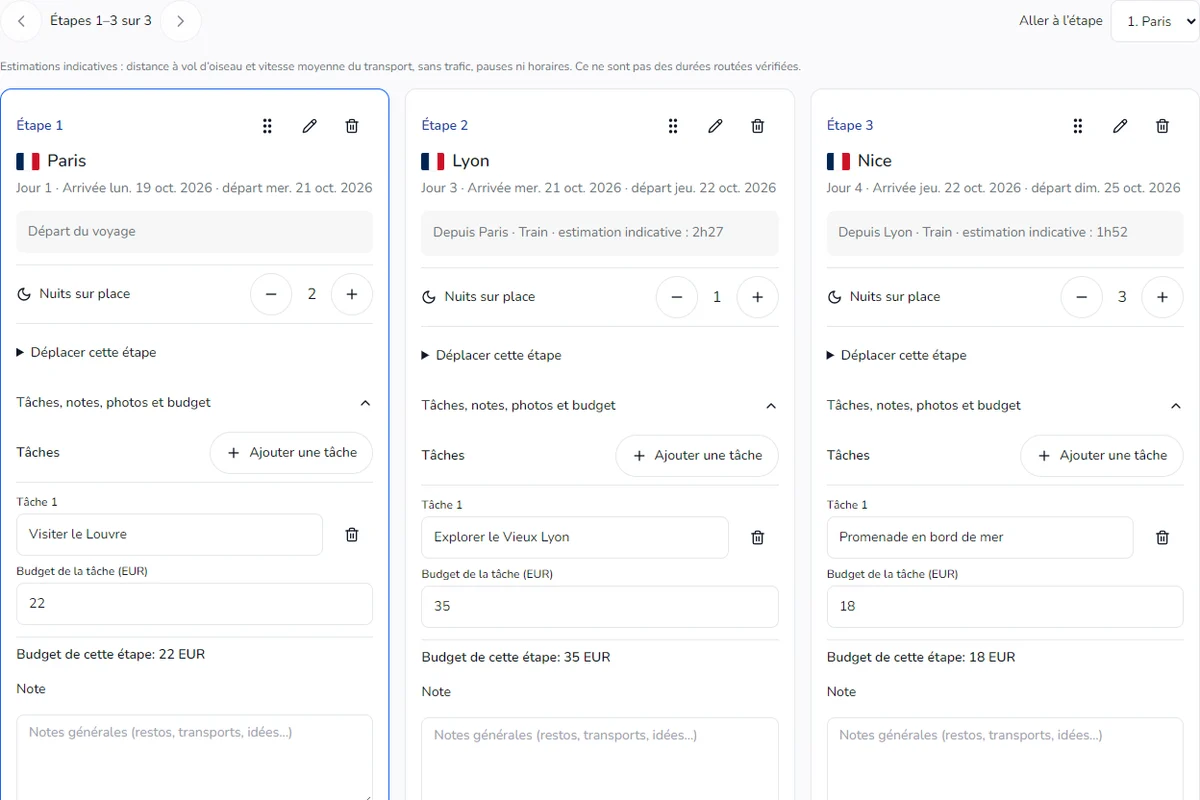Increase nights in Nice with plus button
Viewport: 1200px width, 800px height.
click(1162, 297)
